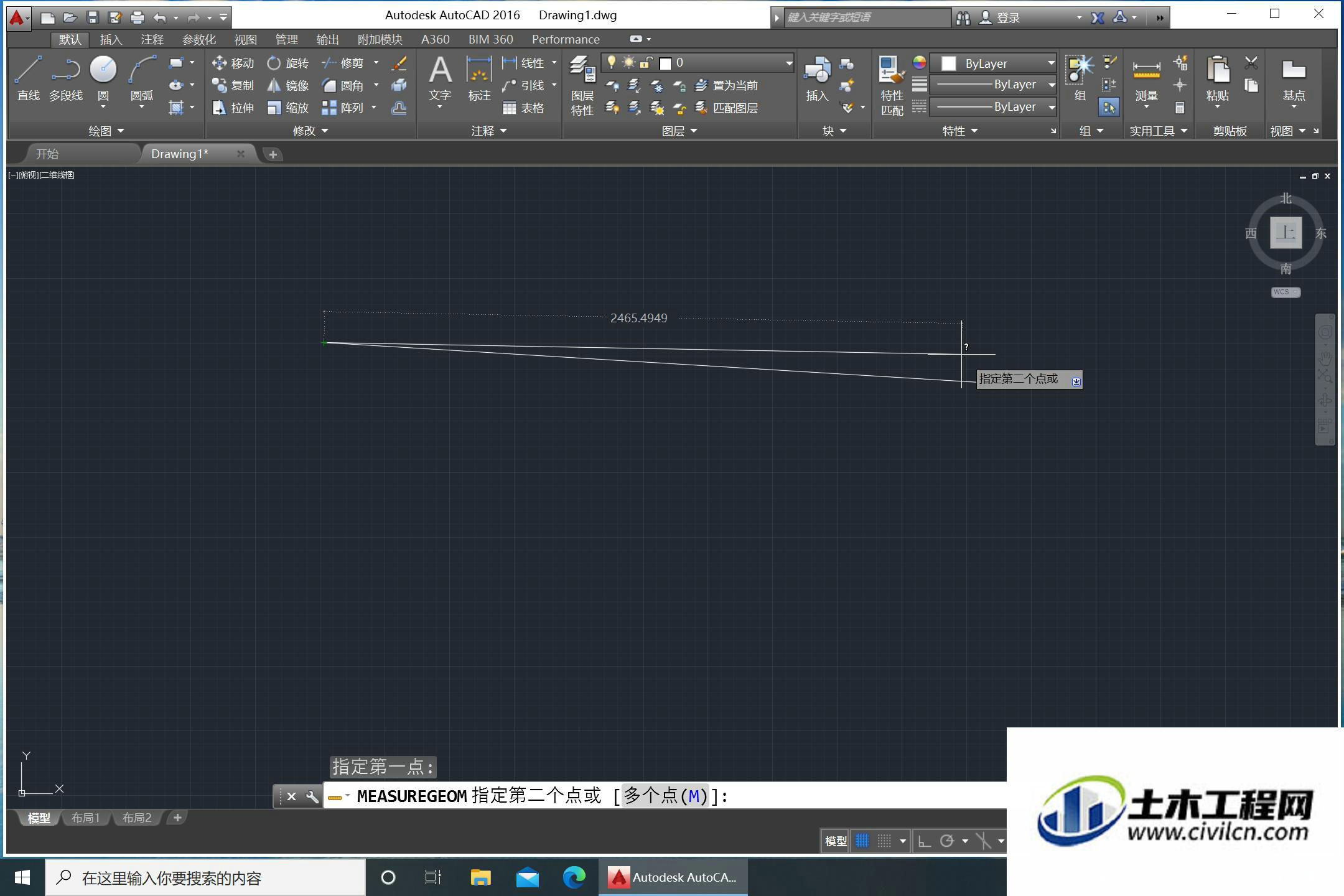Click the save icon in quick access toolbar

pos(93,17)
